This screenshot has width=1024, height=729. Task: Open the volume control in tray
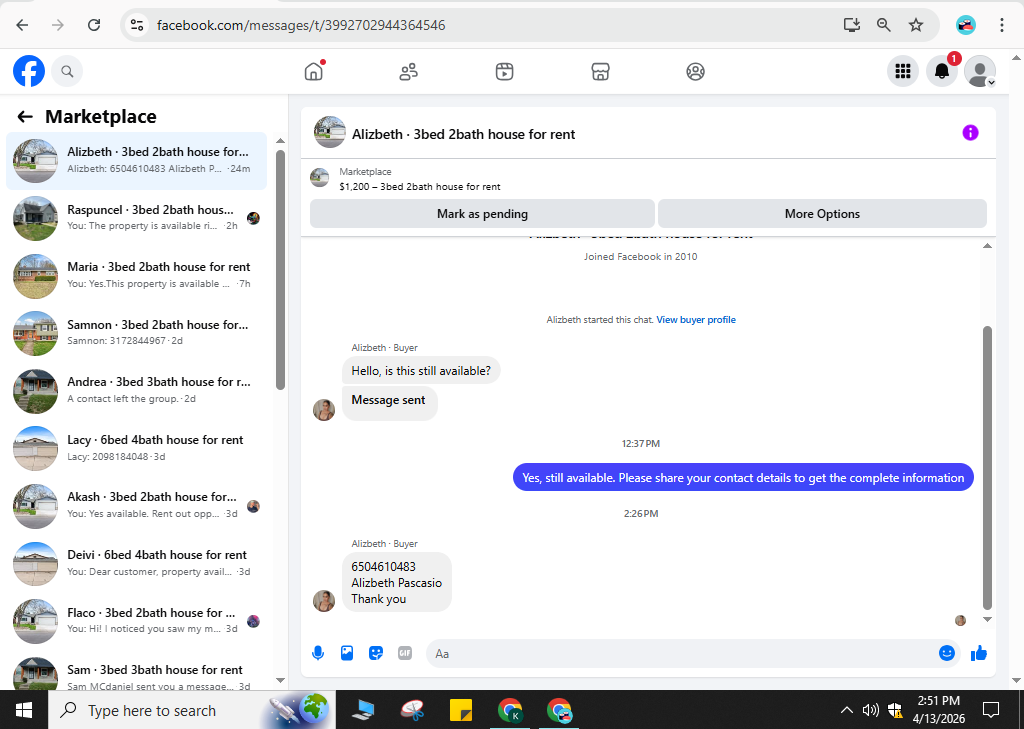coord(870,710)
